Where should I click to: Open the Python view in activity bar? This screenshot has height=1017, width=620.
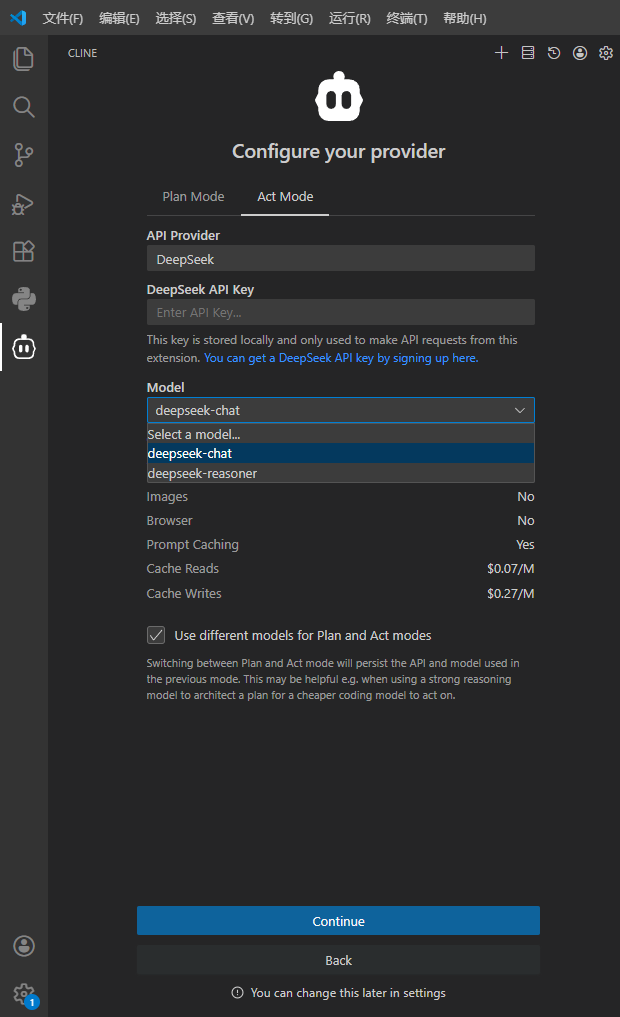(23, 299)
